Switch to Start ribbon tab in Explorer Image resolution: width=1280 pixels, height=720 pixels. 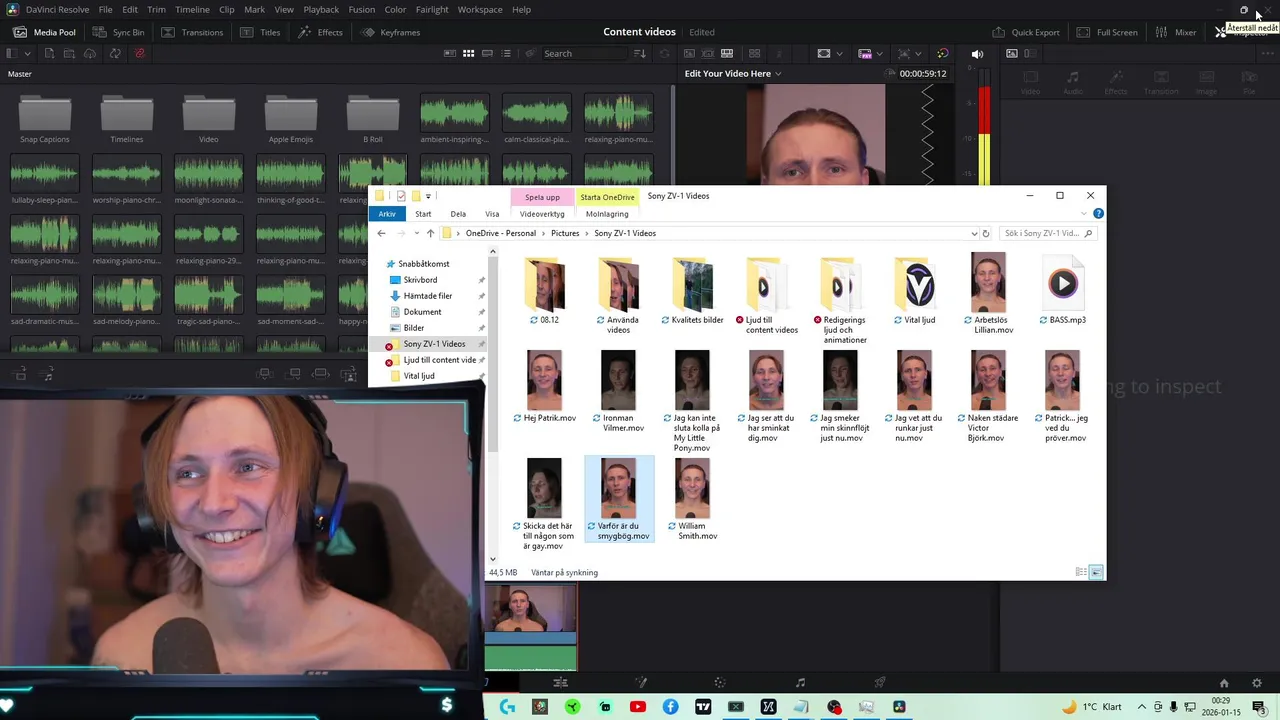(423, 214)
